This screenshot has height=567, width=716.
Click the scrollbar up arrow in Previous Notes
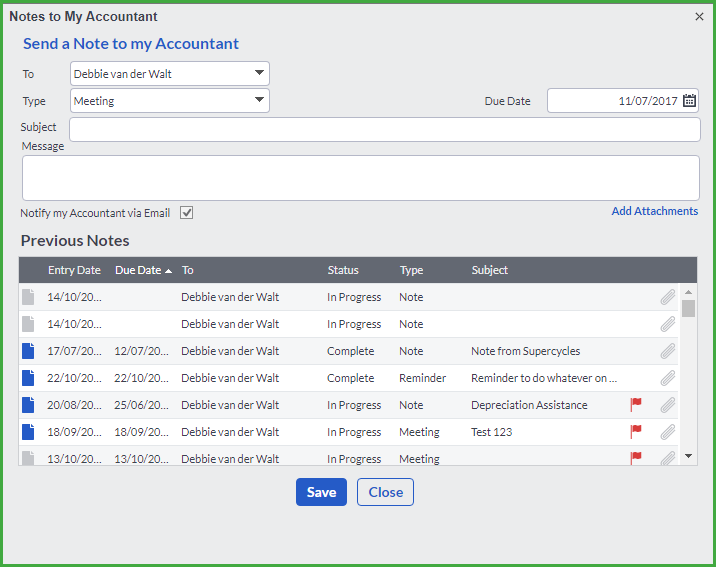coord(689,292)
